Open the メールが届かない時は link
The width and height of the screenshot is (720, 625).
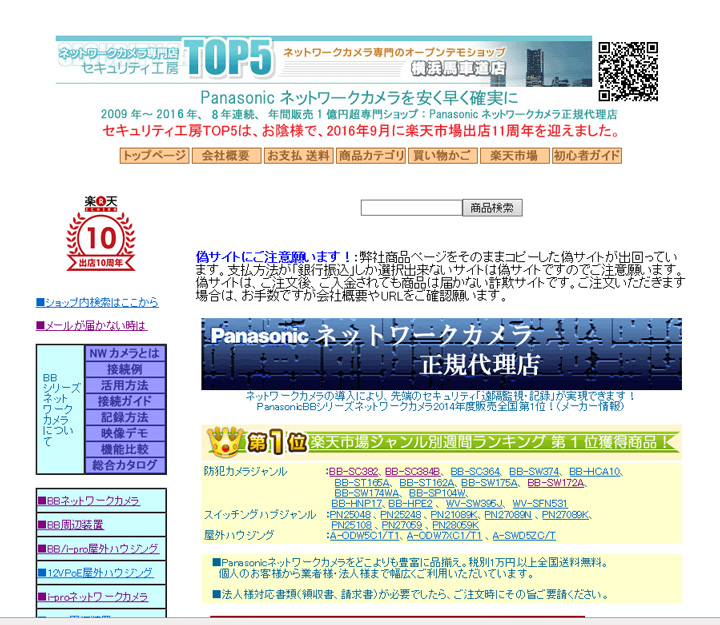pos(91,325)
